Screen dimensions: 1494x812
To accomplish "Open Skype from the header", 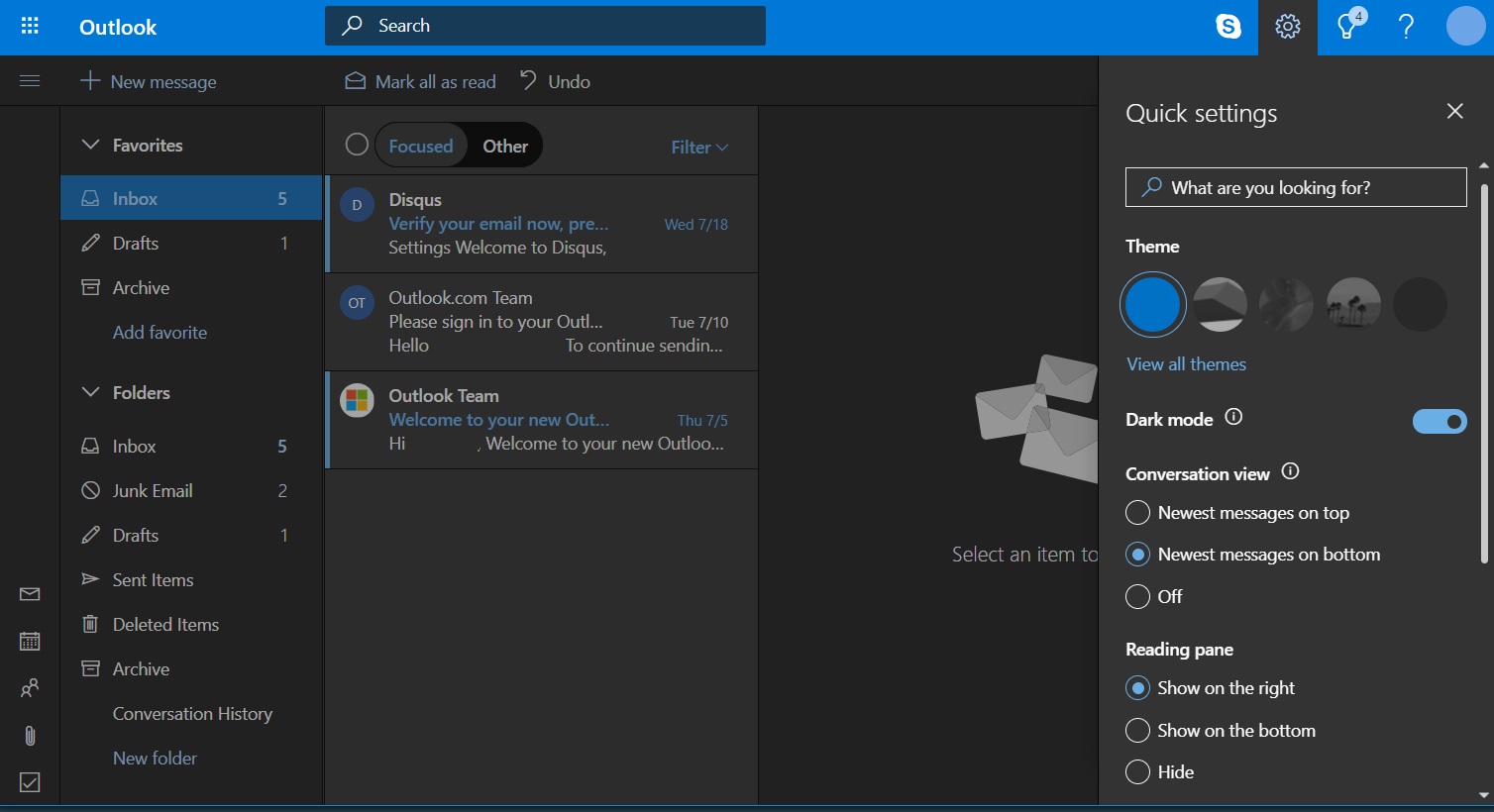I will click(x=1228, y=27).
